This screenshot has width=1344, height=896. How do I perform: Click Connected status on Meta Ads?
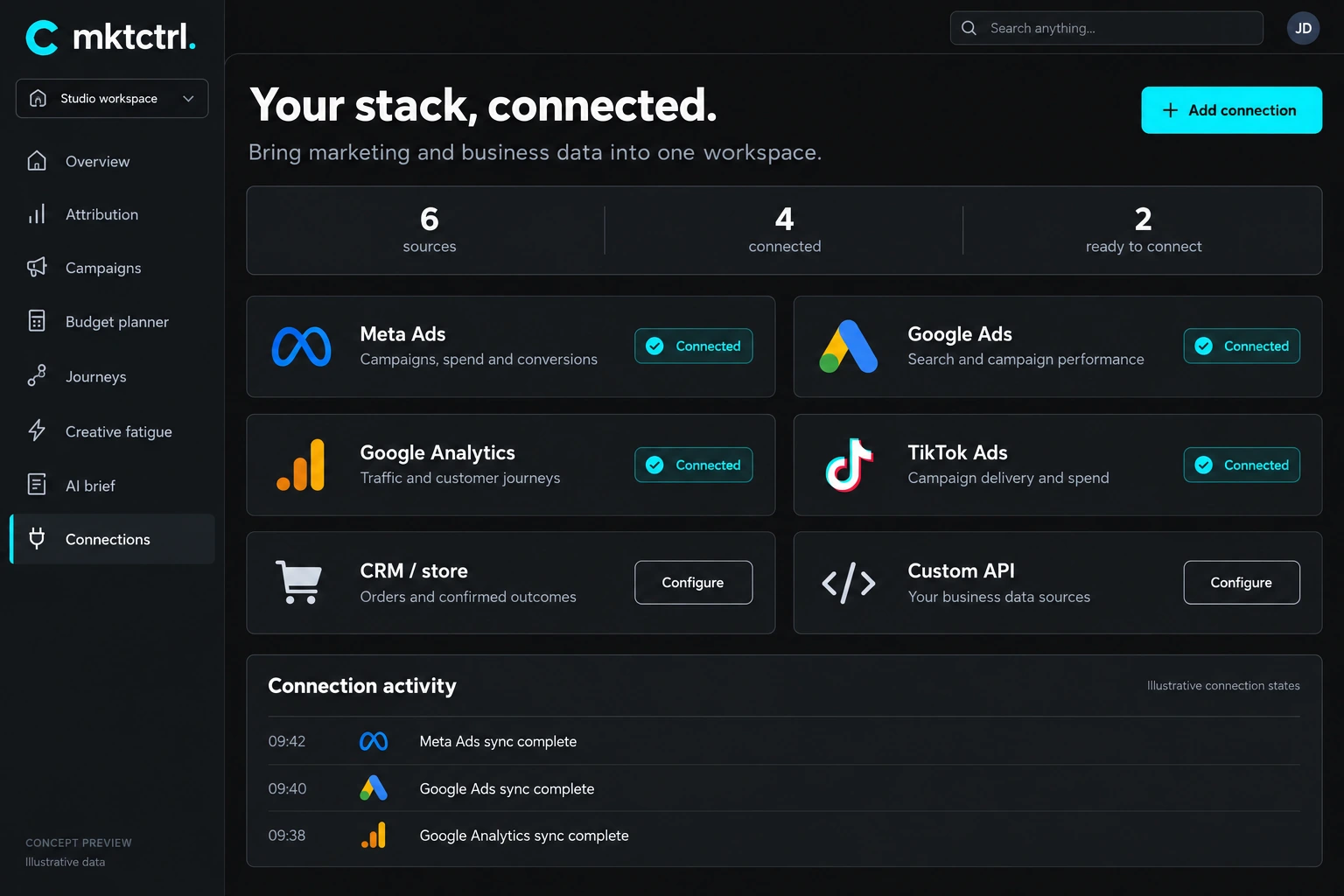coord(694,346)
